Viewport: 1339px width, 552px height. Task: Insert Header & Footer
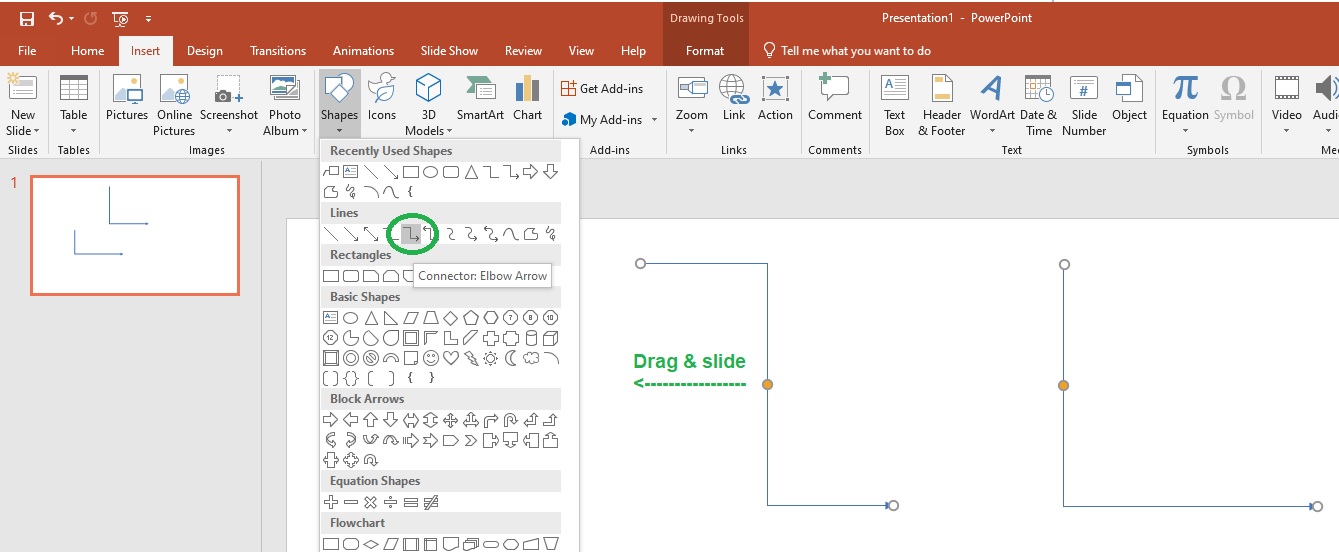click(x=942, y=105)
